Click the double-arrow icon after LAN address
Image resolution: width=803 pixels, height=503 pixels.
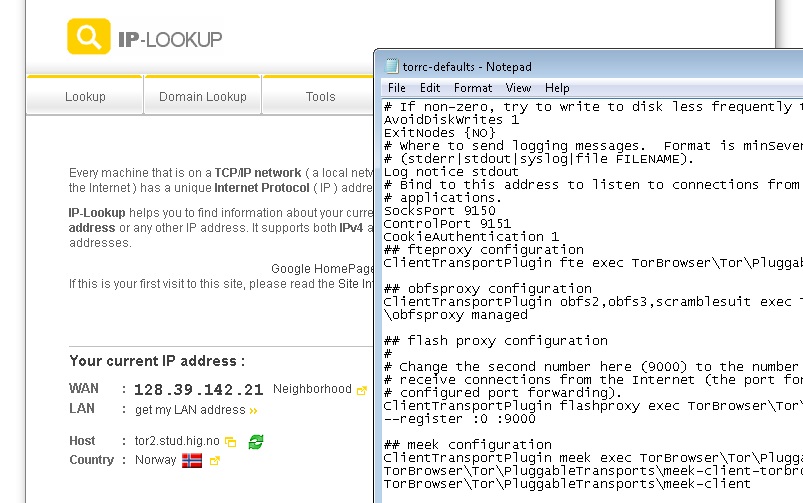(x=253, y=410)
